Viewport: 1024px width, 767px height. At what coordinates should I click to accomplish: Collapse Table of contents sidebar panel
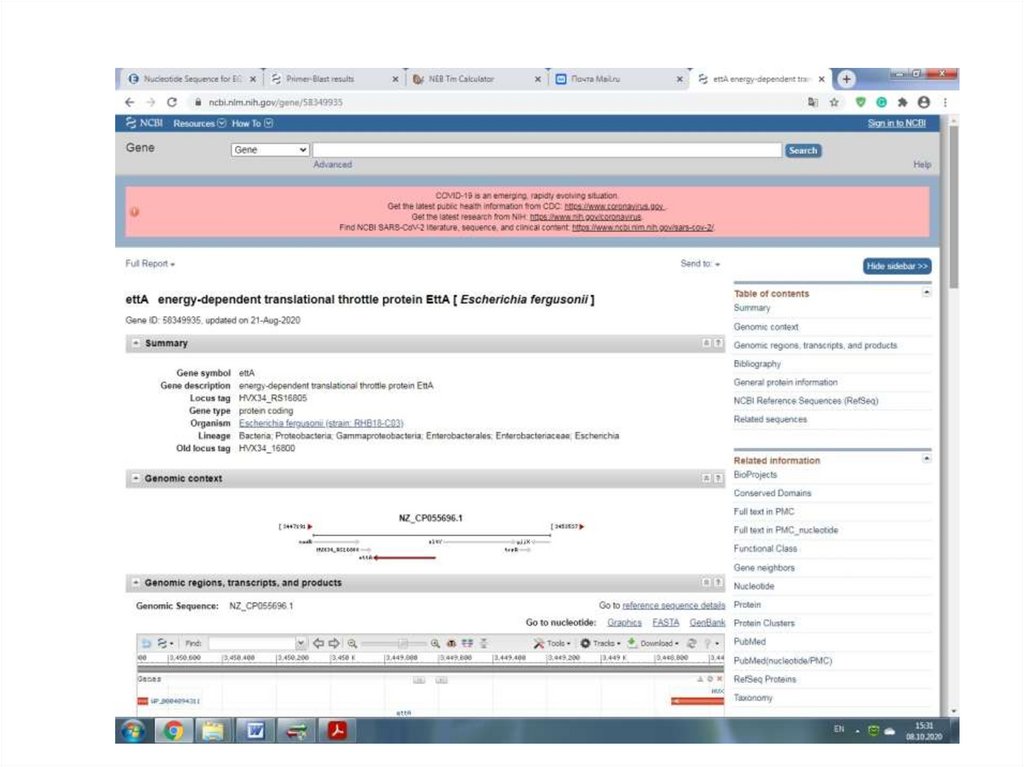926,293
